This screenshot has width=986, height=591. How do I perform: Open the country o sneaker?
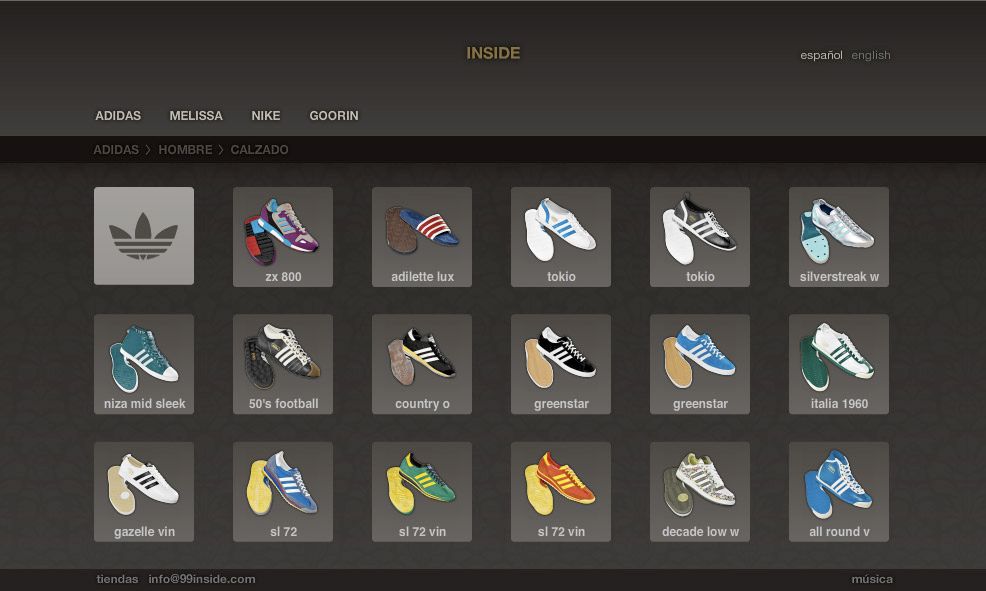pos(422,364)
